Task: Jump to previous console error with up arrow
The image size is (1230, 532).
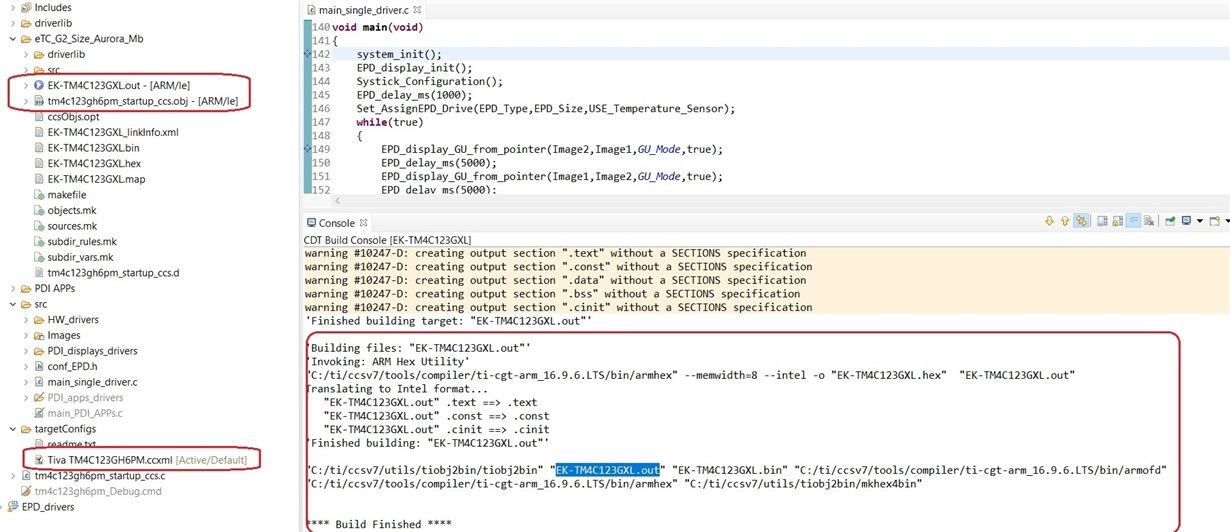Action: [1065, 221]
